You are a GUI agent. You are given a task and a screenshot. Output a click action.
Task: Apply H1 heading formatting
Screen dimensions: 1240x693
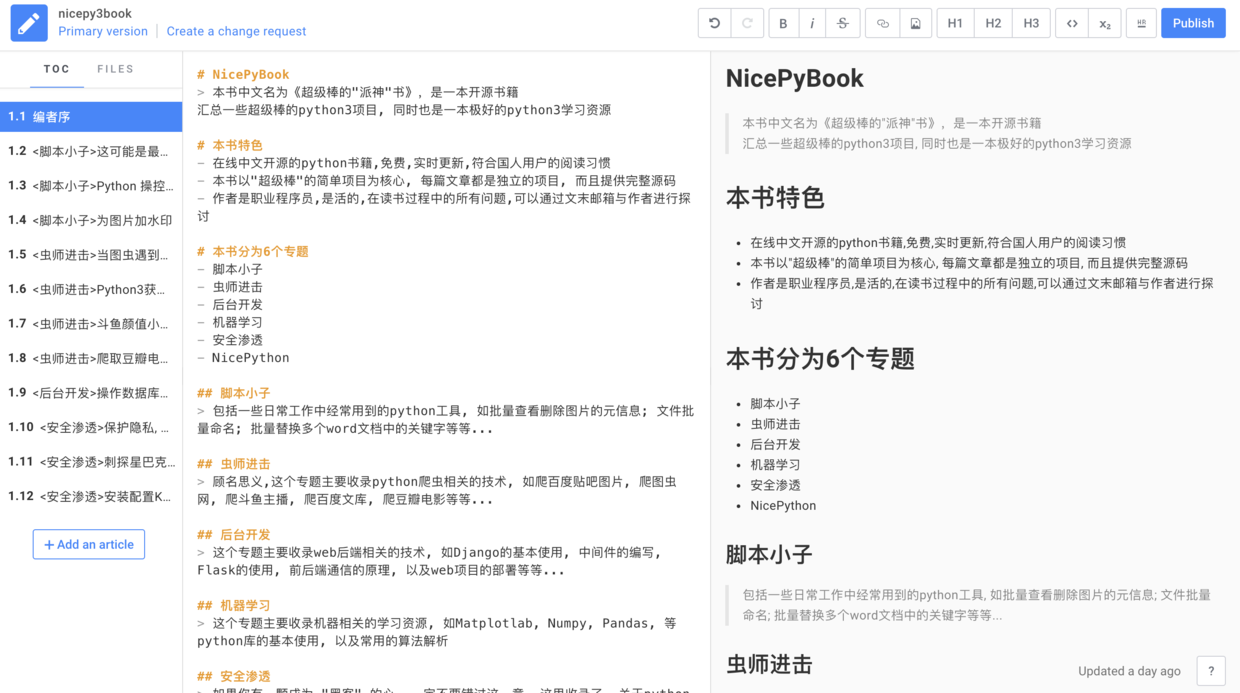point(954,22)
